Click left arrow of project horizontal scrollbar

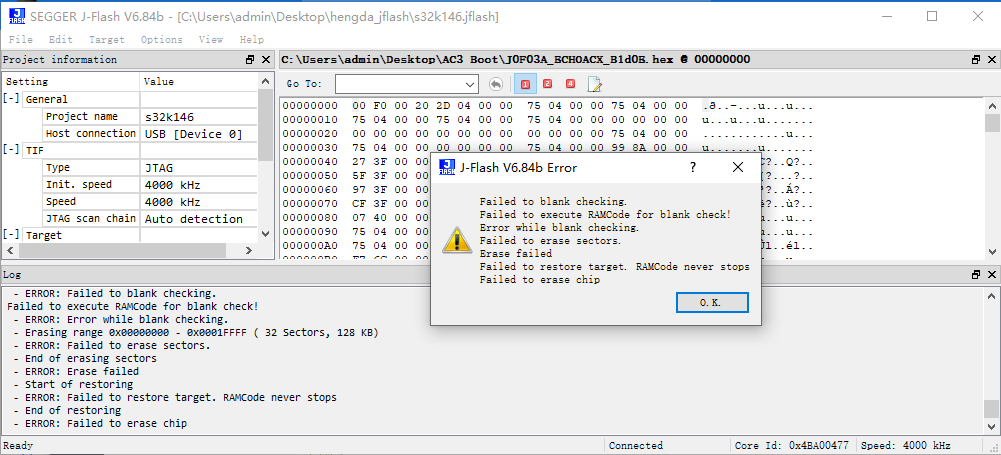[x=11, y=251]
